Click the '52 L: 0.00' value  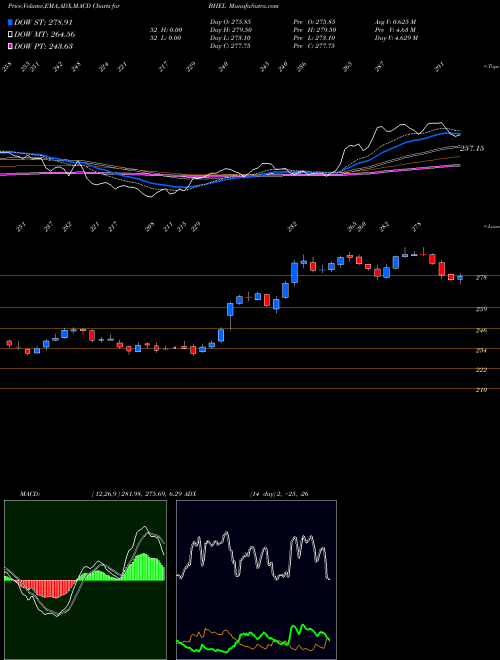click(x=166, y=38)
